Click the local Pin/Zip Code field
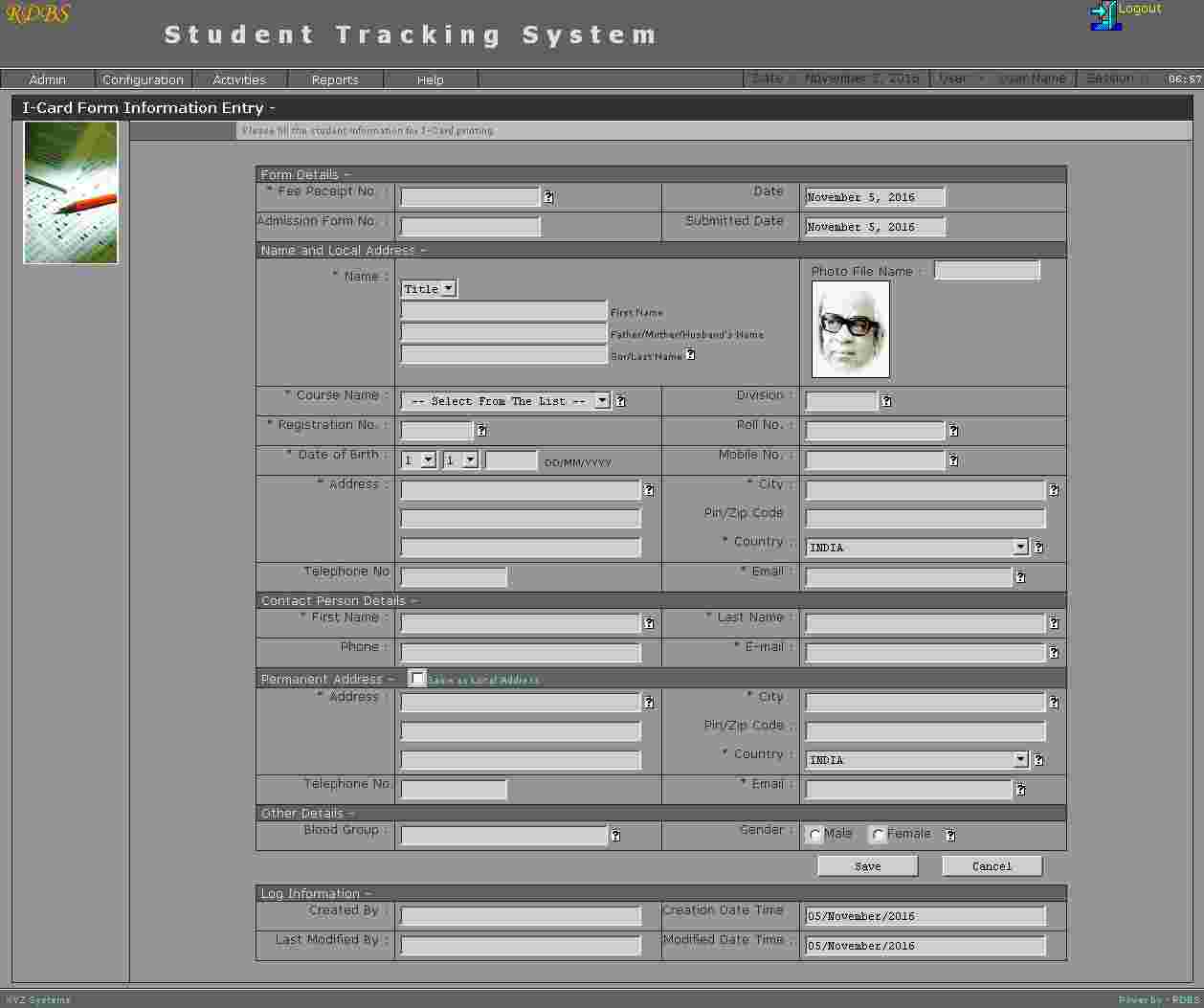The height and width of the screenshot is (1008, 1204). pos(925,519)
